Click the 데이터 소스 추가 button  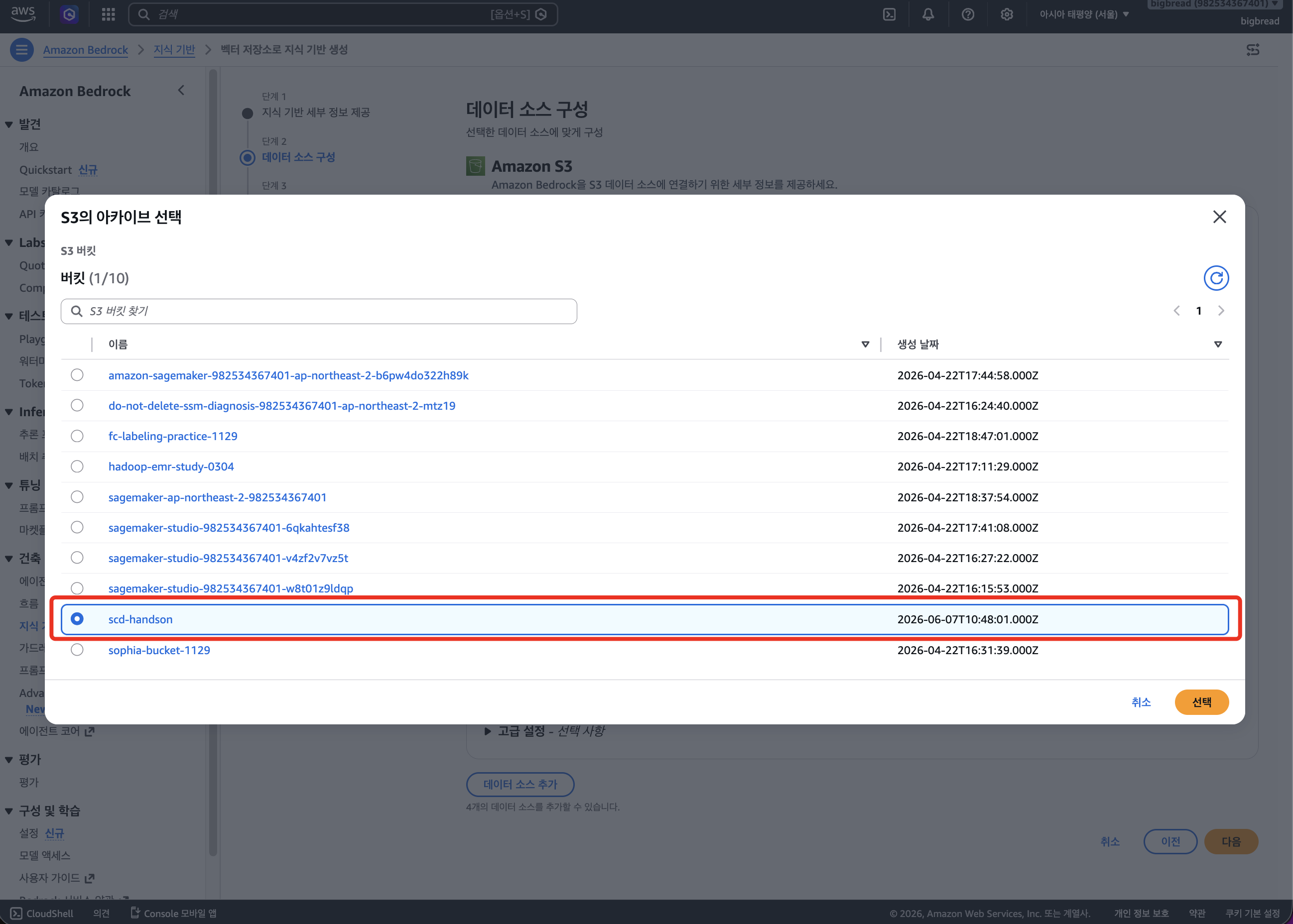click(x=520, y=784)
